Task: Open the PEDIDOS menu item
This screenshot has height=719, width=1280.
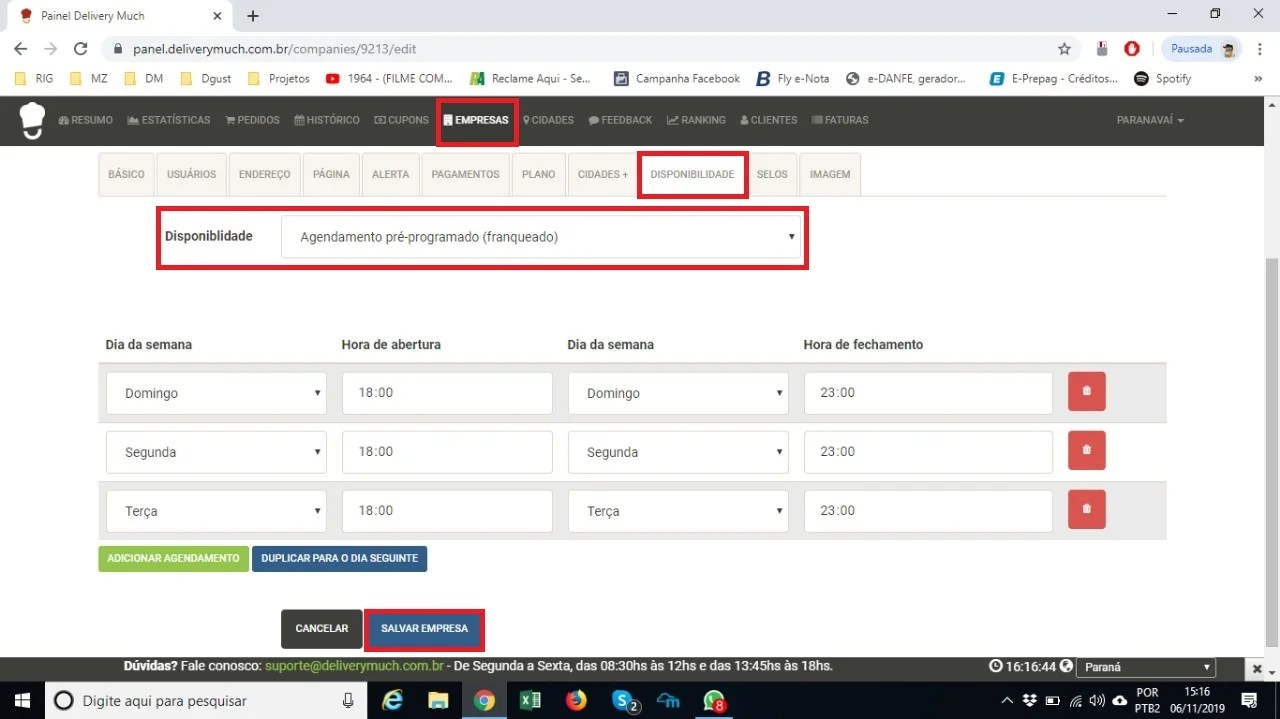Action: [253, 120]
